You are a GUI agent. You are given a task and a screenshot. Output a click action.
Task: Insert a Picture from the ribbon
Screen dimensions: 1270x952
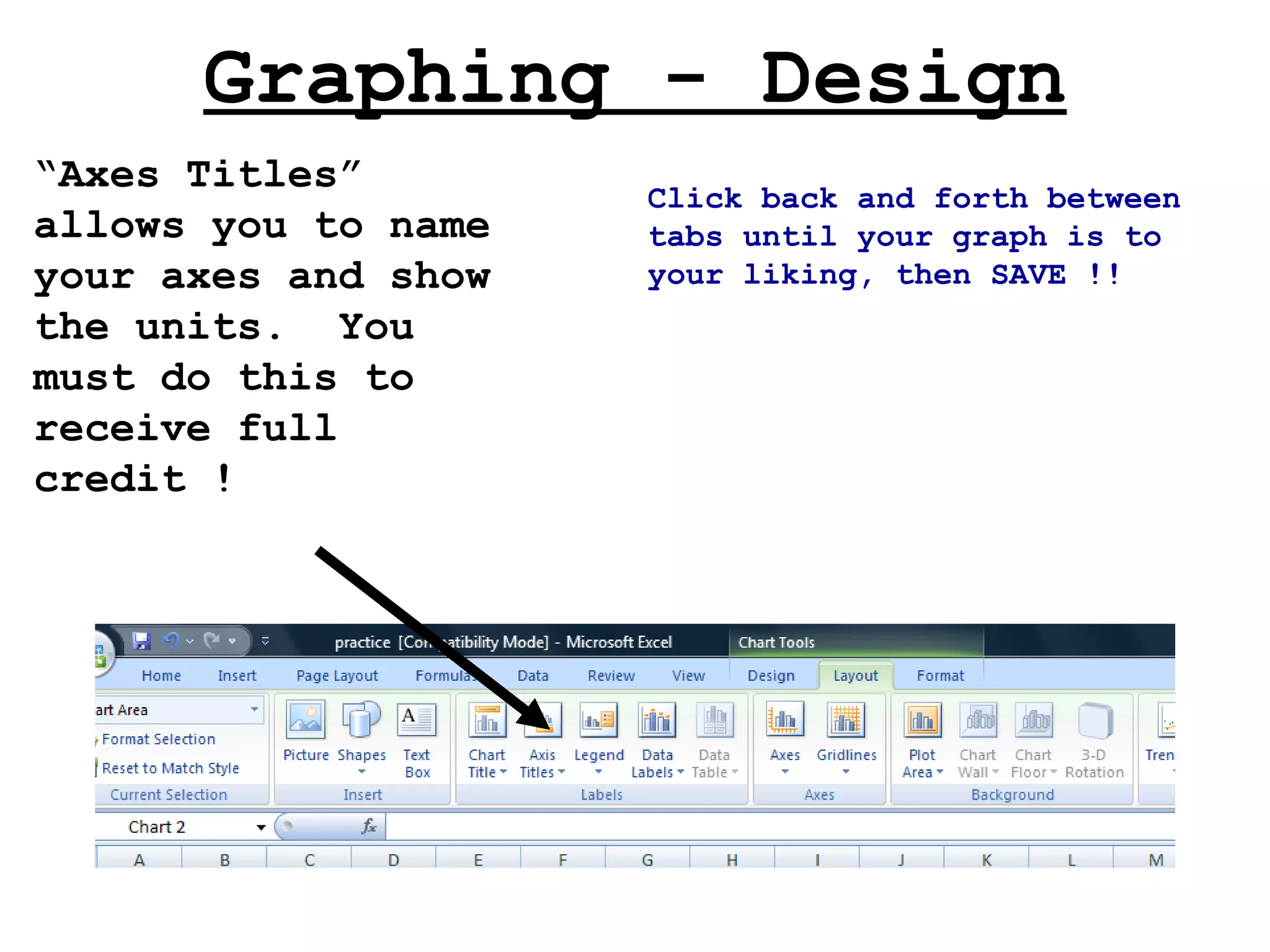pyautogui.click(x=306, y=732)
